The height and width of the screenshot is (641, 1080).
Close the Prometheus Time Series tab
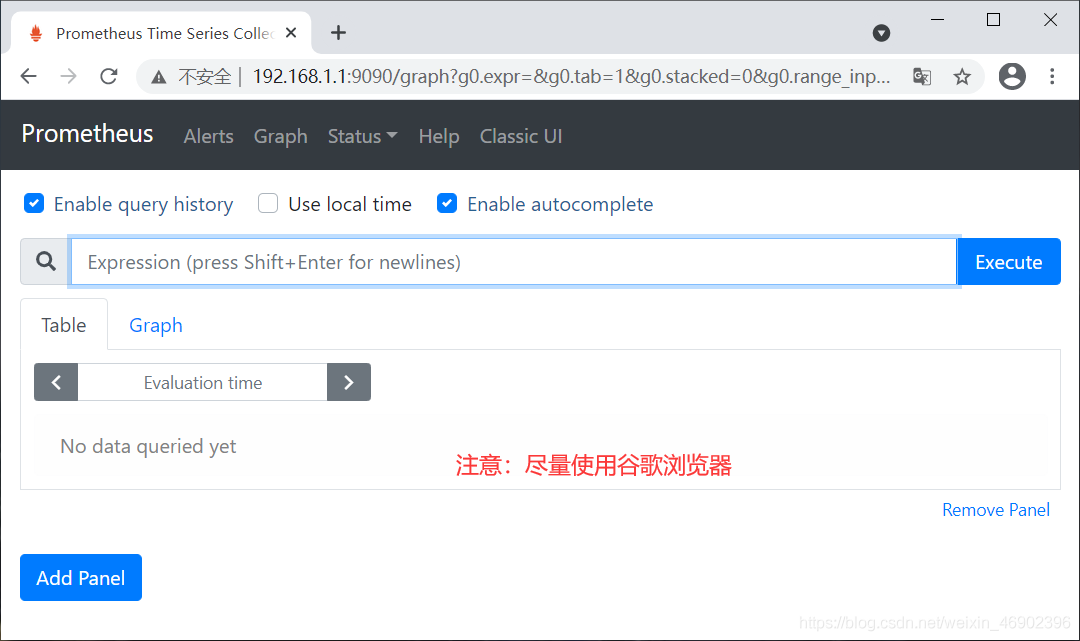click(x=291, y=32)
